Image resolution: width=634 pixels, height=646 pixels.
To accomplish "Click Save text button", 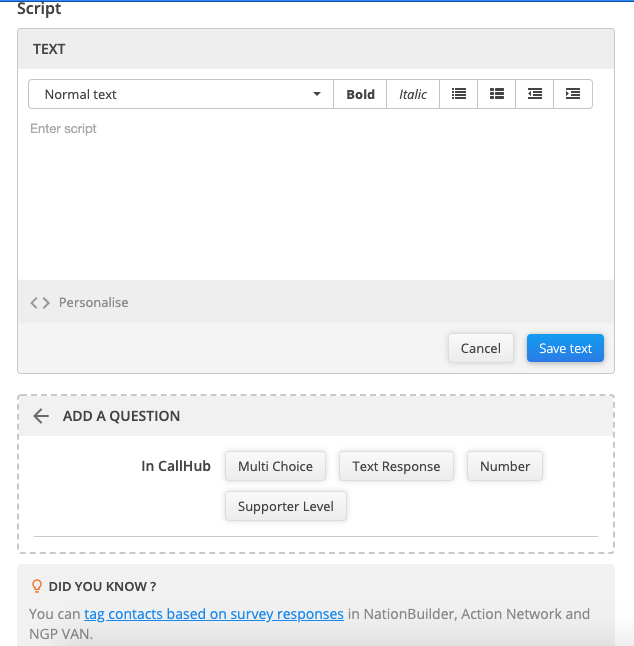I will pyautogui.click(x=565, y=348).
